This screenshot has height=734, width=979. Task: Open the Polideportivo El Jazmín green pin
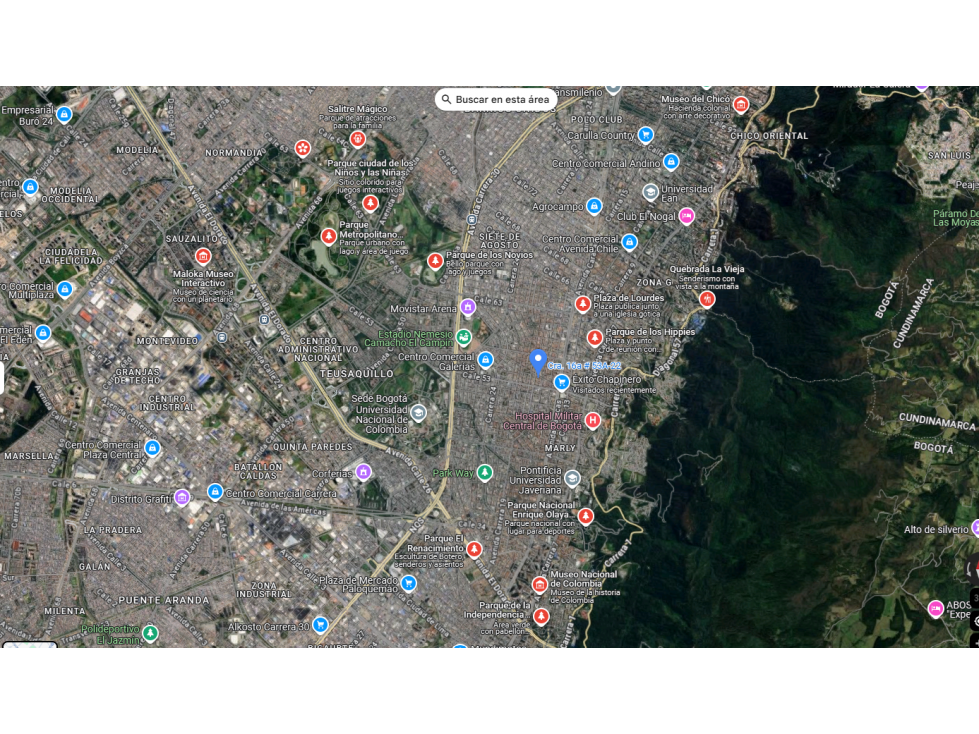150,633
